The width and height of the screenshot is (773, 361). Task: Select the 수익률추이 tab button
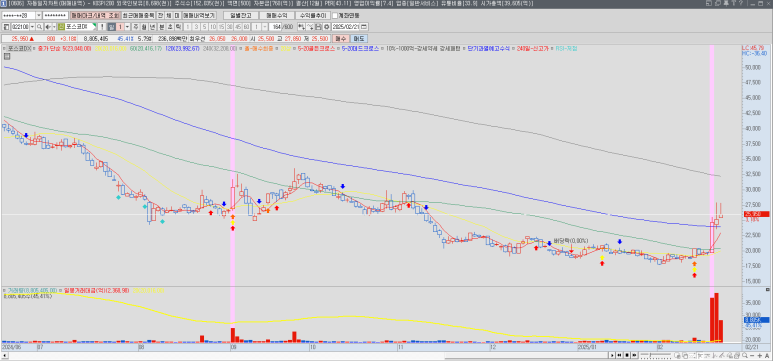(x=313, y=15)
